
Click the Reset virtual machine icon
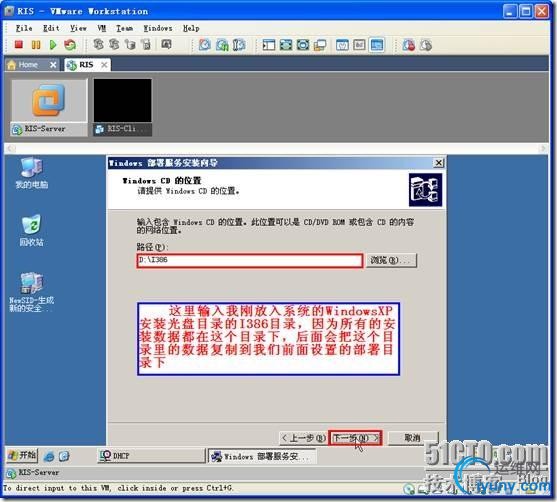coord(70,45)
